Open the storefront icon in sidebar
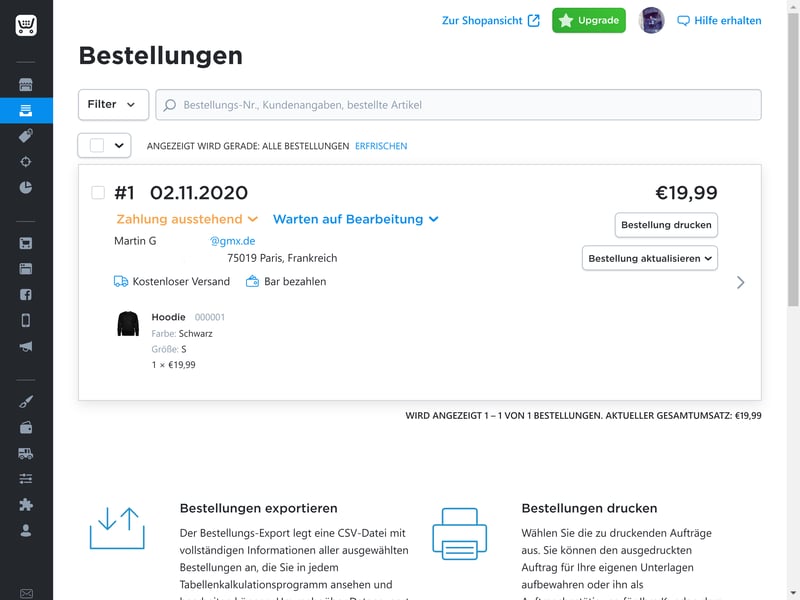This screenshot has height=600, width=800. [26, 84]
